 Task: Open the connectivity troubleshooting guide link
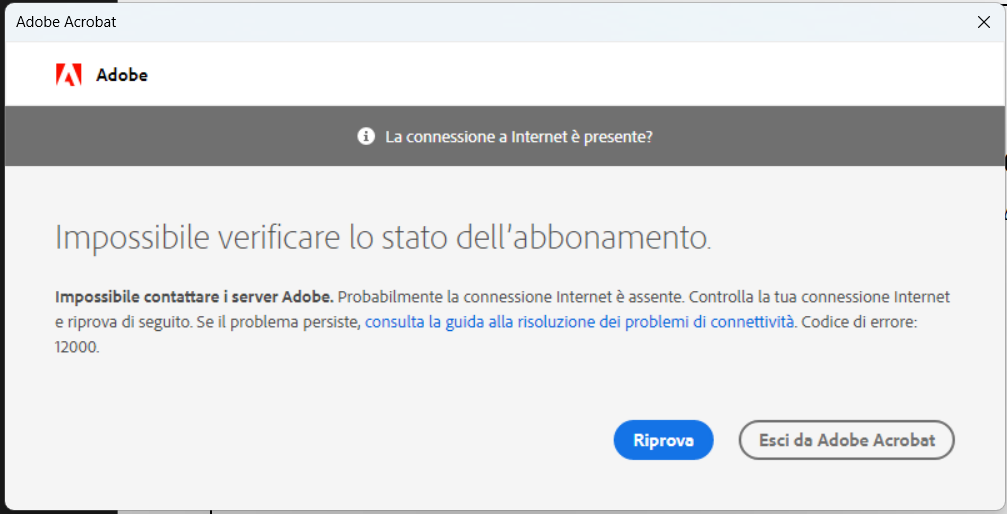(579, 322)
